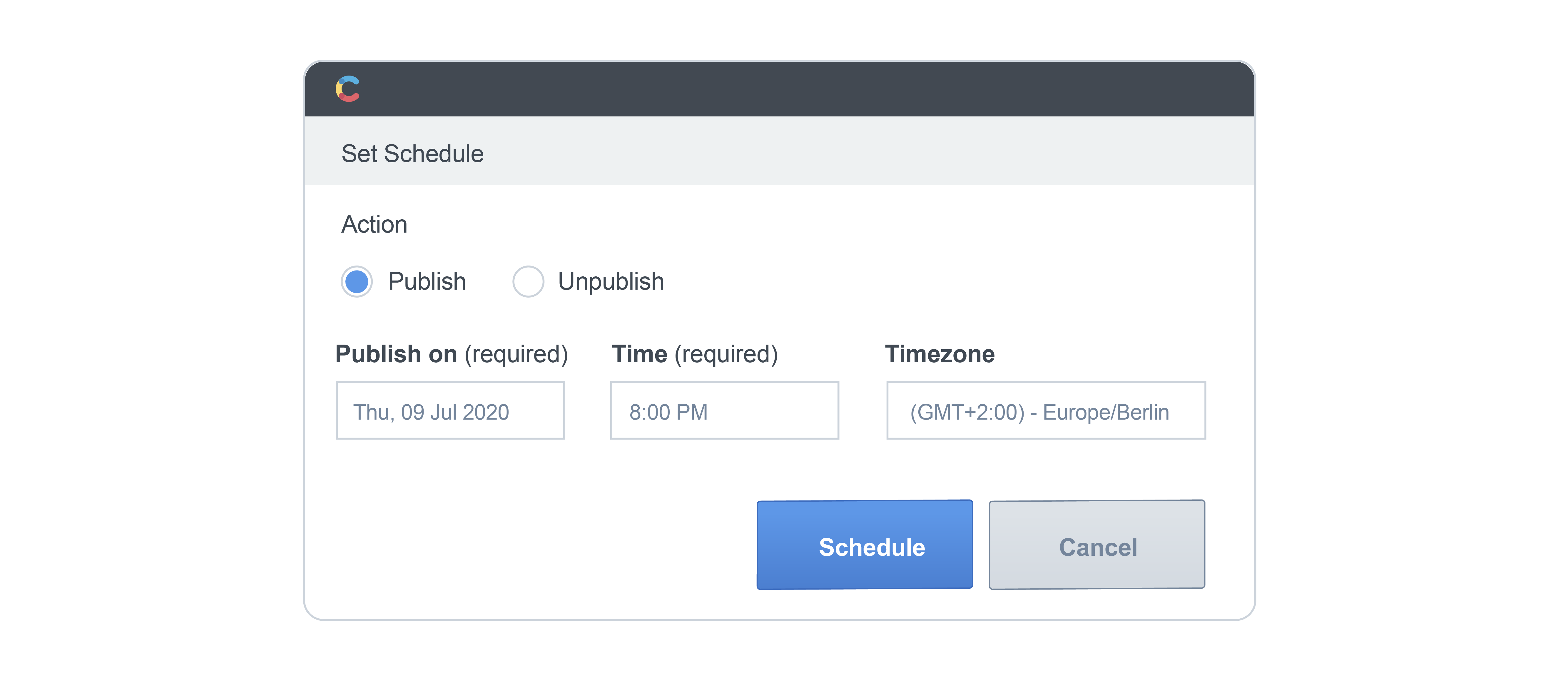
Task: Select the Publish radio button
Action: click(357, 282)
